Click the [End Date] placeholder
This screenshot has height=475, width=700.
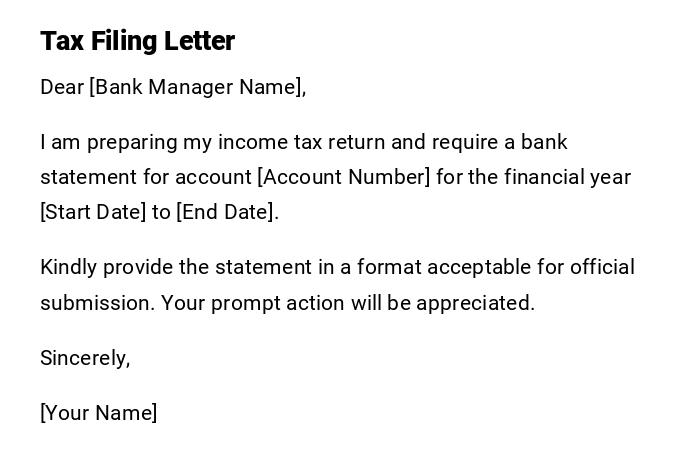[x=225, y=212]
